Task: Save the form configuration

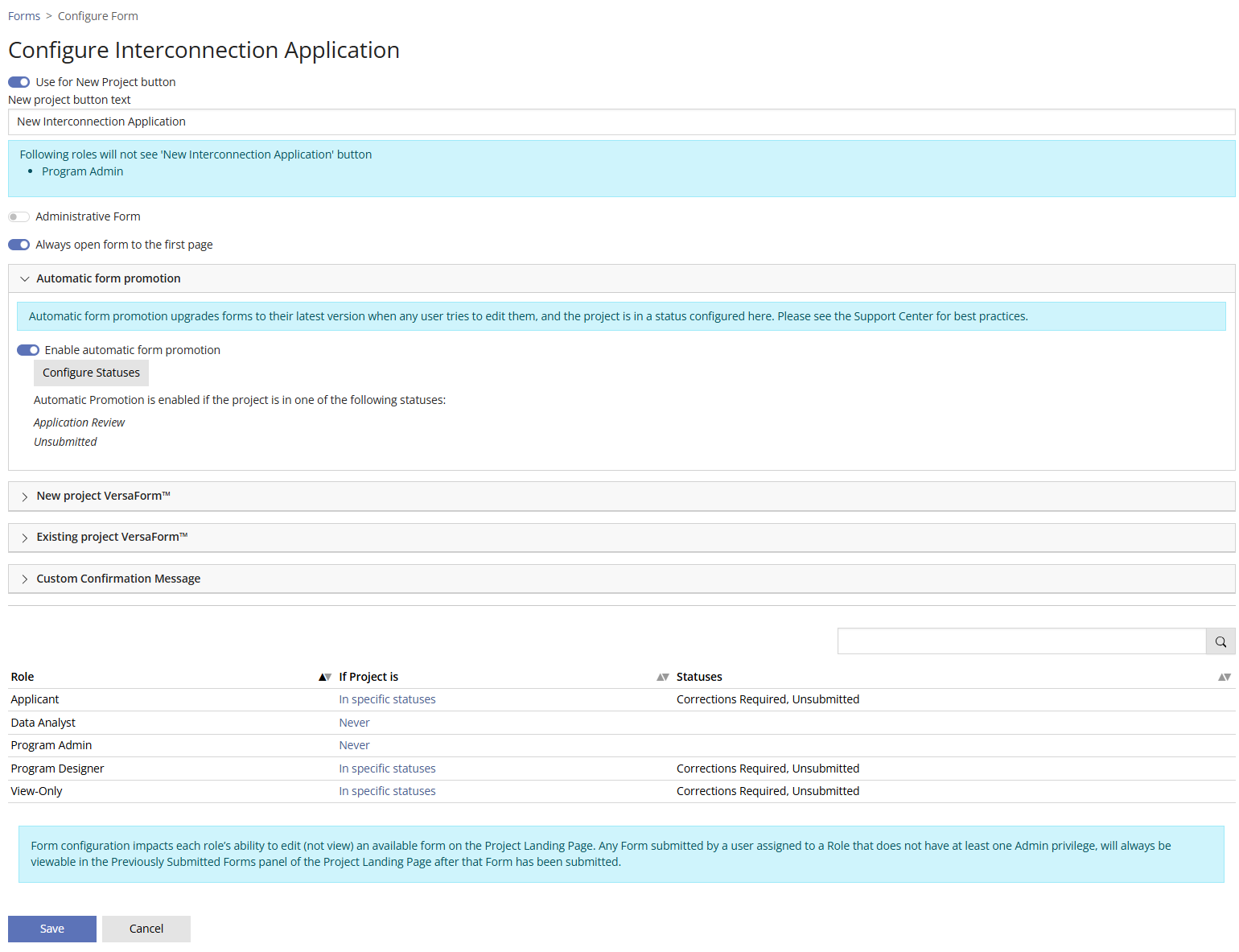Action: (x=51, y=929)
